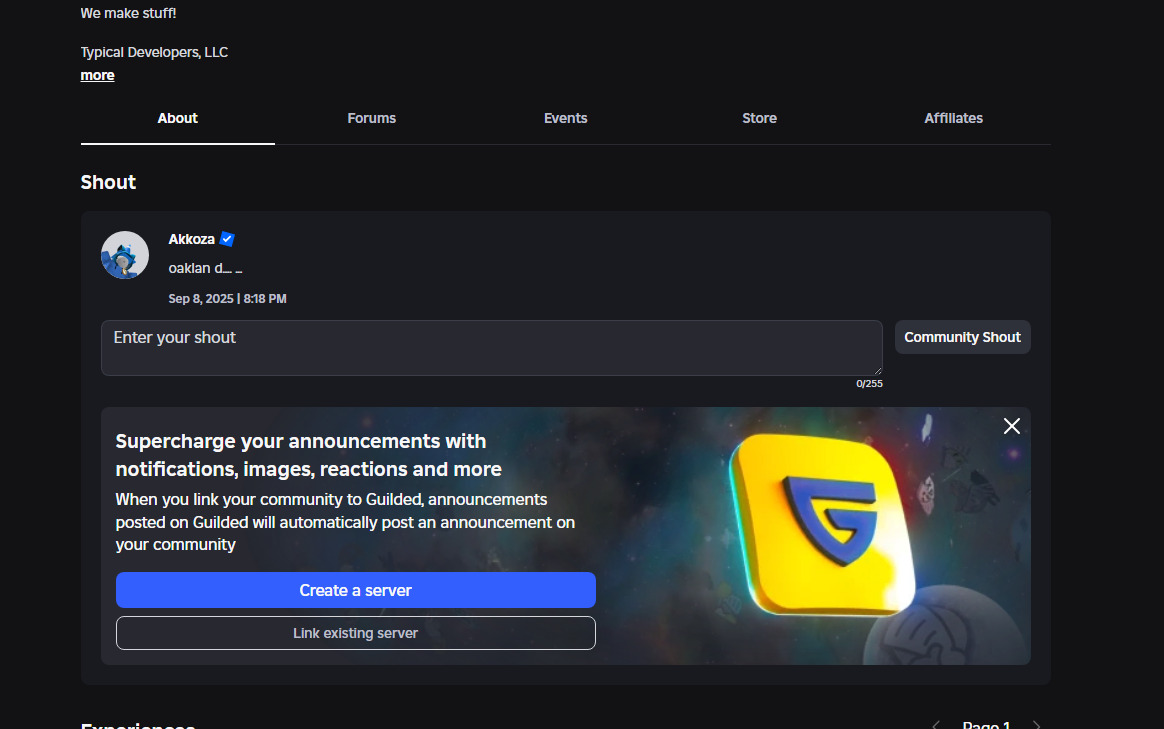The height and width of the screenshot is (729, 1164).
Task: Select the Forums tab
Action: (371, 118)
